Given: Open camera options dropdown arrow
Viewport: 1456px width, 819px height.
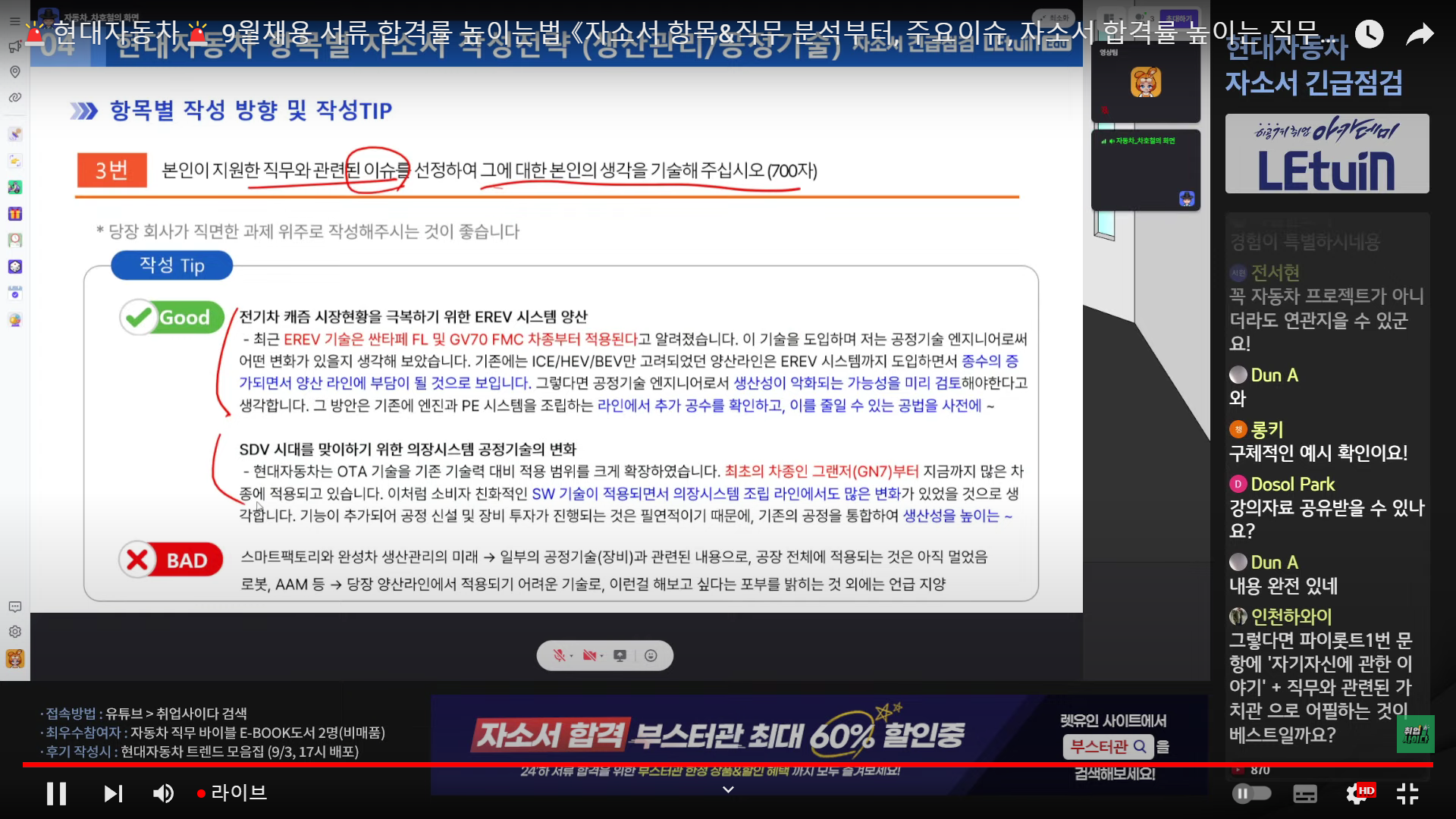Looking at the screenshot, I should pyautogui.click(x=602, y=655).
